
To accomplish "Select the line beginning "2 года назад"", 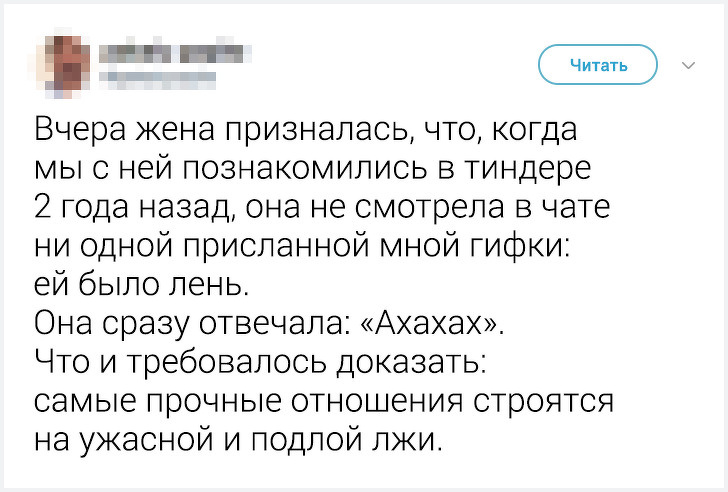I will [x=322, y=207].
